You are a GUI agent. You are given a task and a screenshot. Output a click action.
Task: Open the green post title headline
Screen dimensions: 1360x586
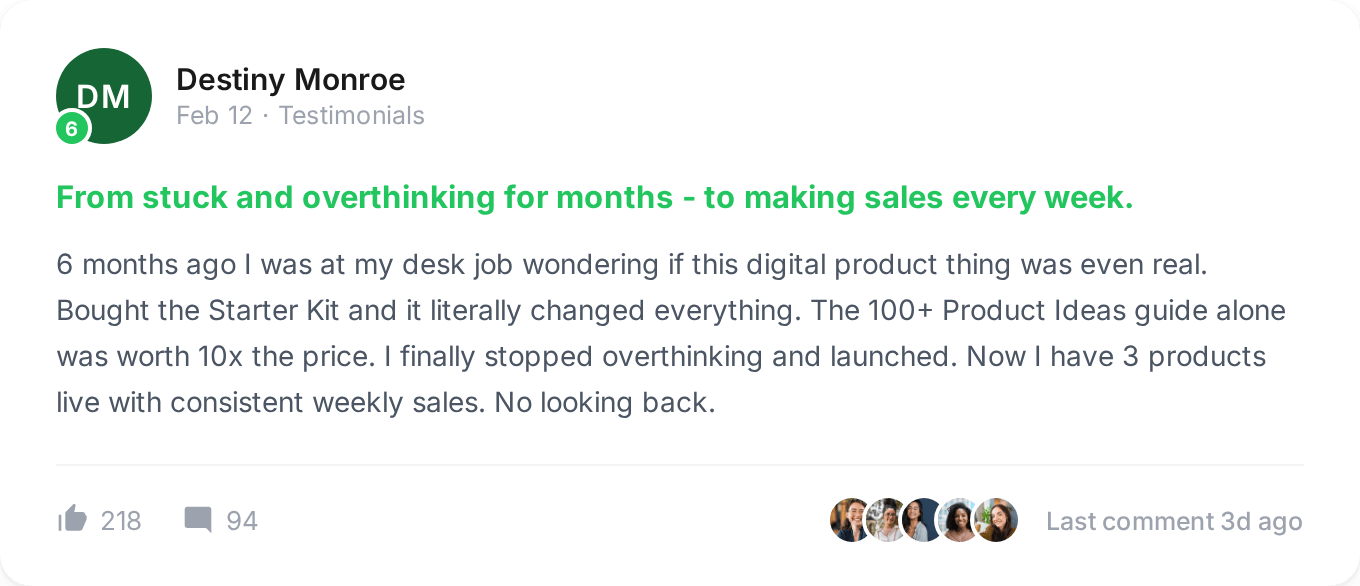point(594,198)
